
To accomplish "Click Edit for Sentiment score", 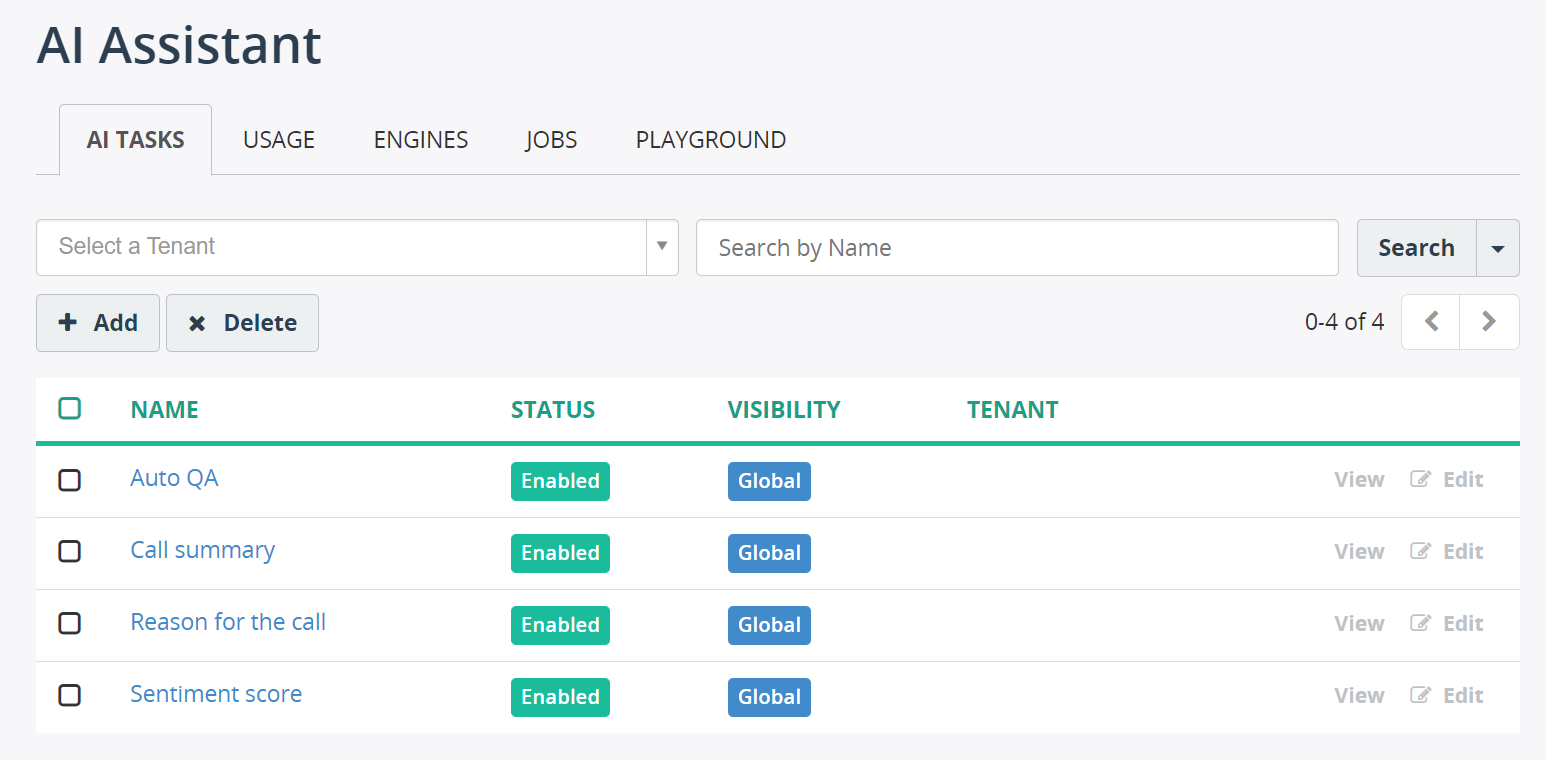I will (x=1447, y=696).
